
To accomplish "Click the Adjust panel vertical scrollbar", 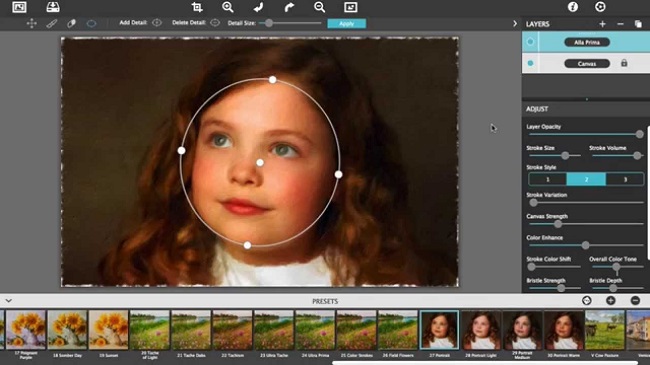I will point(648,193).
